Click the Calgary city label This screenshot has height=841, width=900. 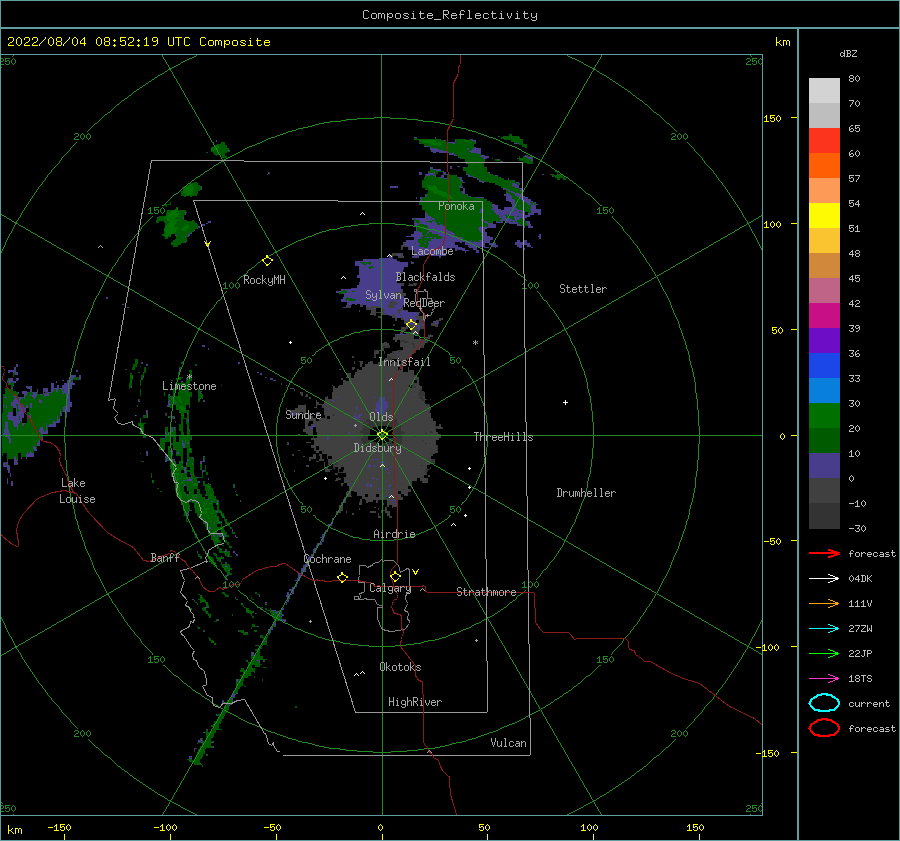coord(390,588)
